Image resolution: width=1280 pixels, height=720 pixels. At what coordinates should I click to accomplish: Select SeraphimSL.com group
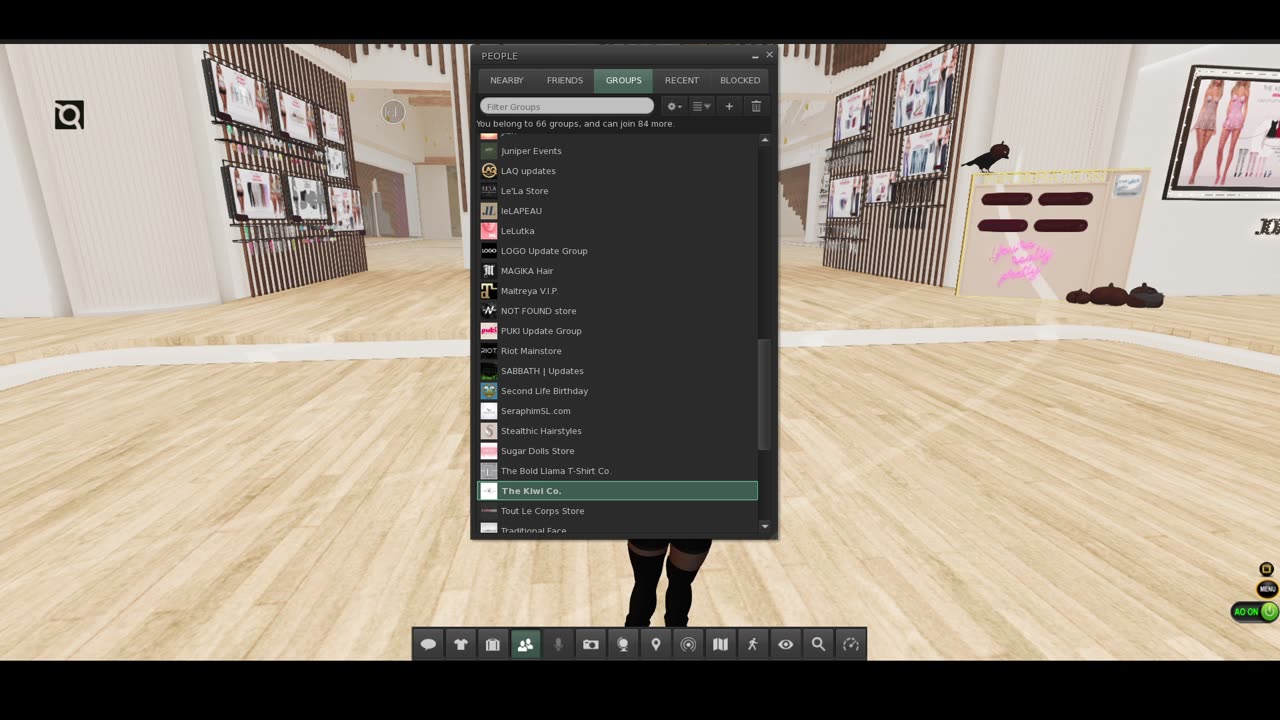coord(617,411)
